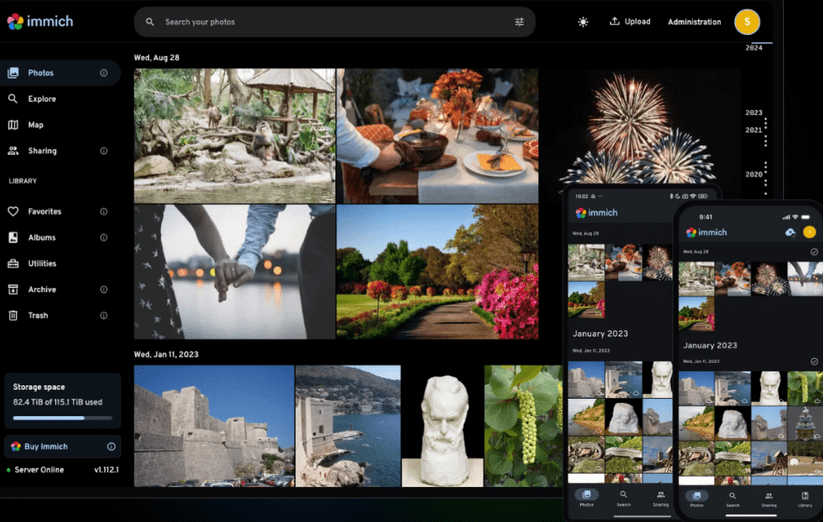The height and width of the screenshot is (522, 824).
Task: Select the Sharing tab on the 10:02 phone
Action: tap(661, 497)
